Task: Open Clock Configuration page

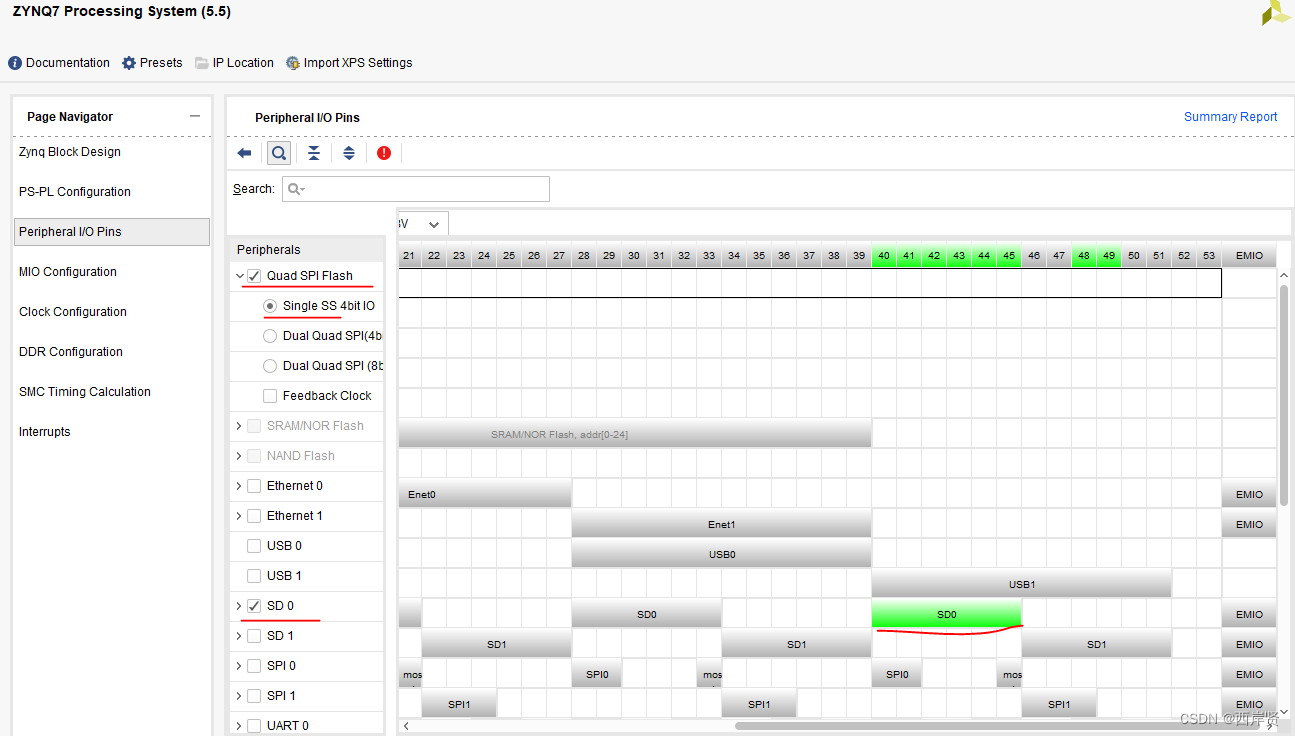Action: point(73,312)
